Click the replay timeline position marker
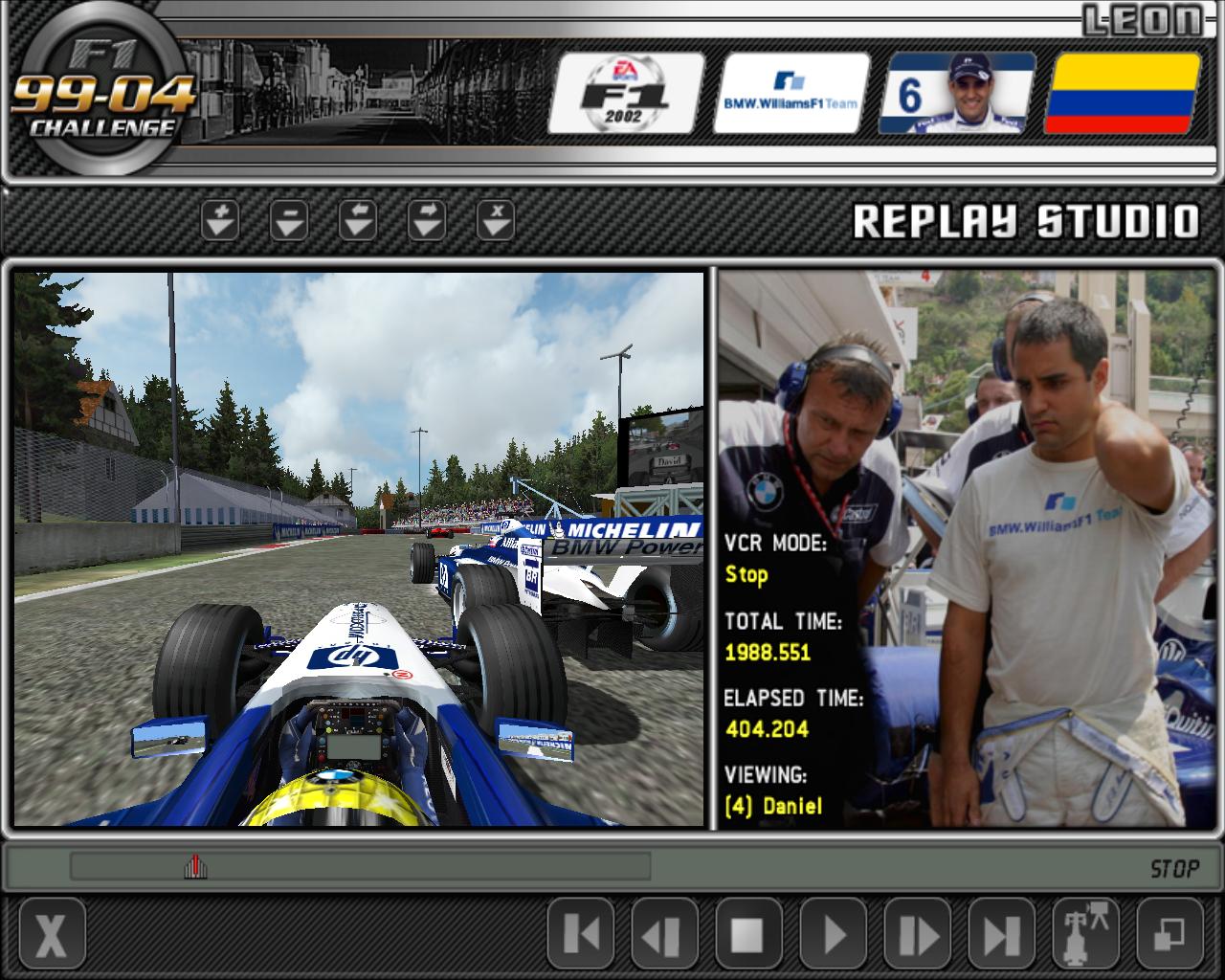This screenshot has width=1225, height=980. 195,867
